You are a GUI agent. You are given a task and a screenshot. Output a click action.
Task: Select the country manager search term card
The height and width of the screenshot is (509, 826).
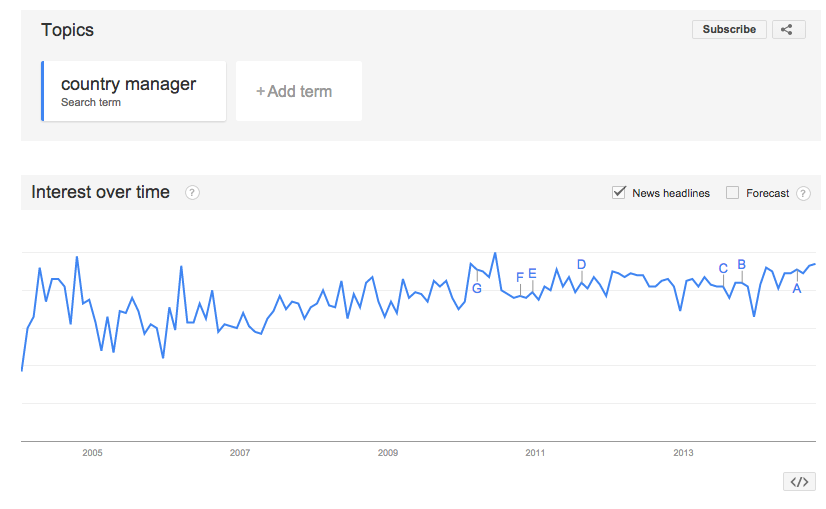point(134,91)
